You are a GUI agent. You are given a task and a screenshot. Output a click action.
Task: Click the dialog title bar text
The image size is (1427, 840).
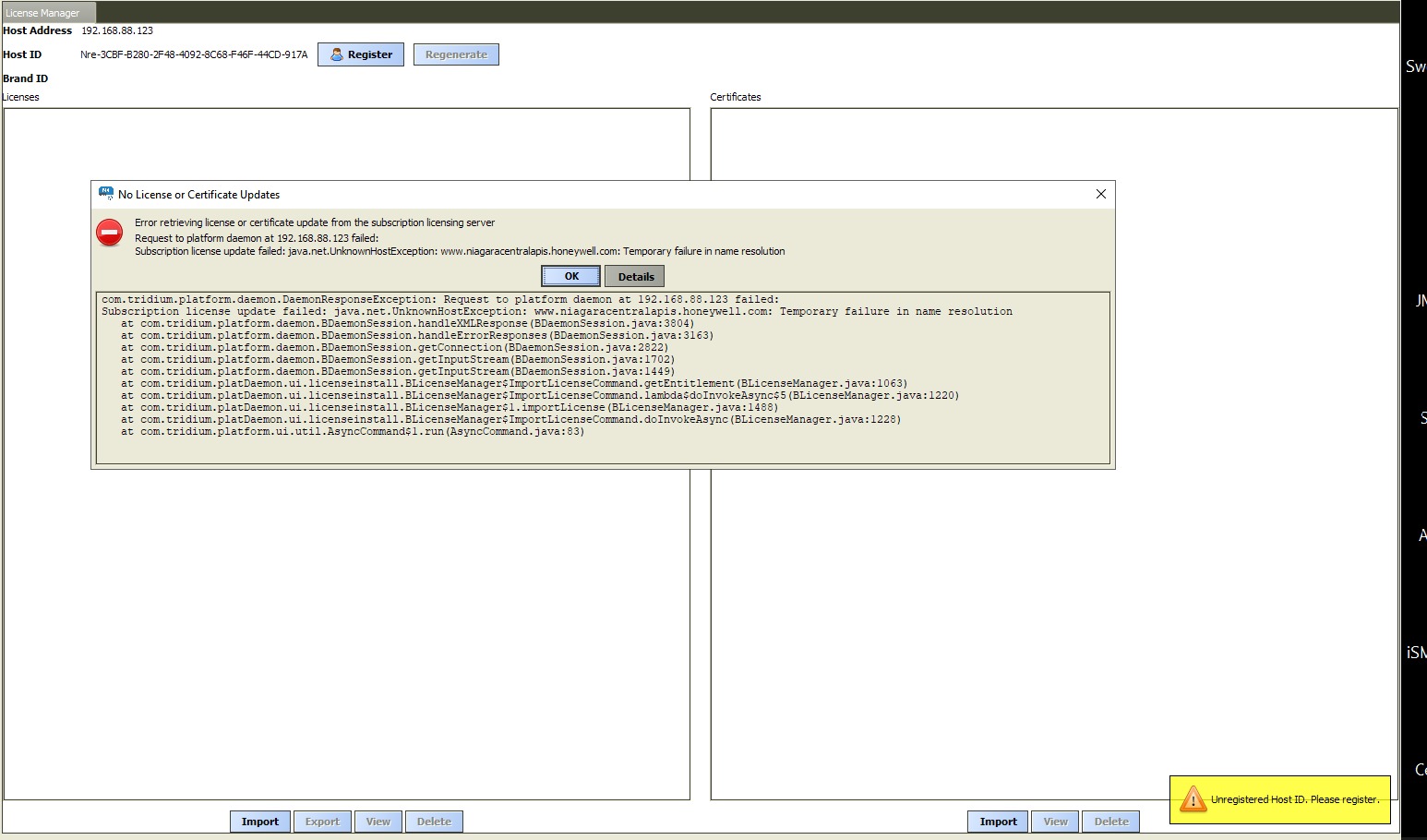click(198, 195)
